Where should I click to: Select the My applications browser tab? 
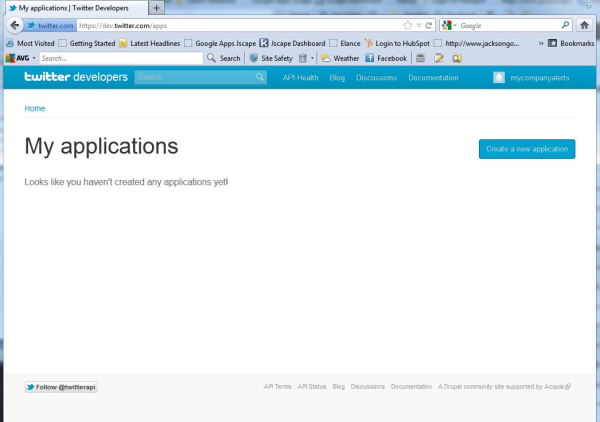coord(74,8)
